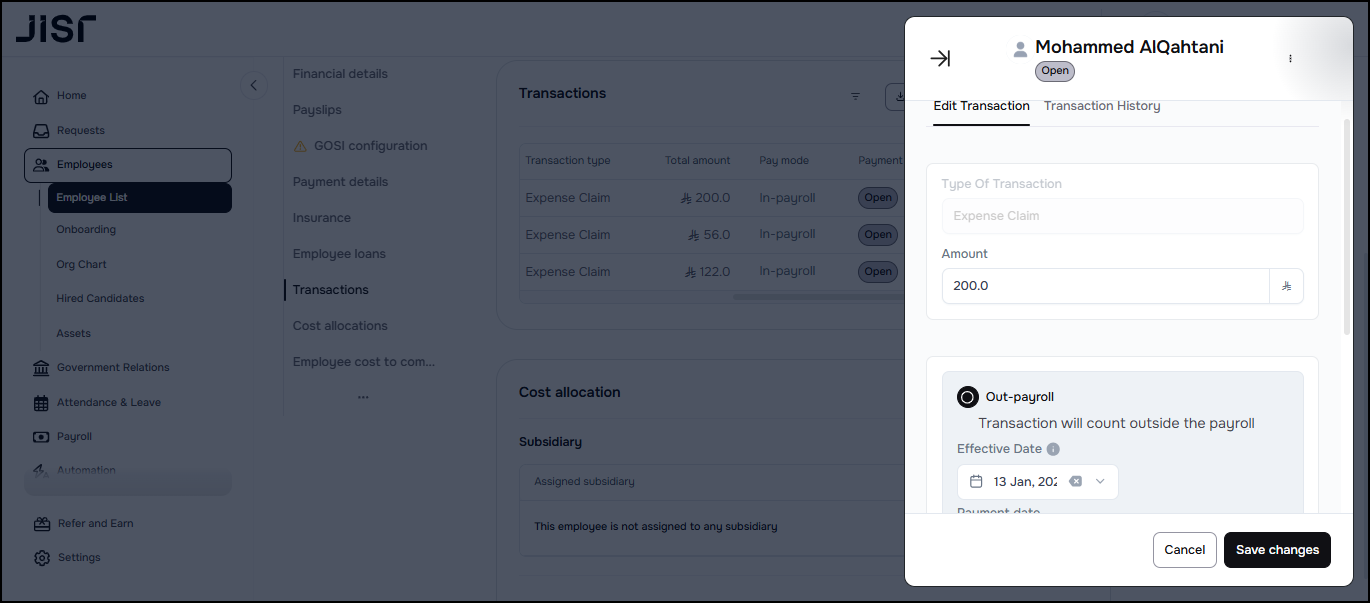Click the filter icon in Transactions
Screen dimensions: 1370x603
(x=855, y=96)
